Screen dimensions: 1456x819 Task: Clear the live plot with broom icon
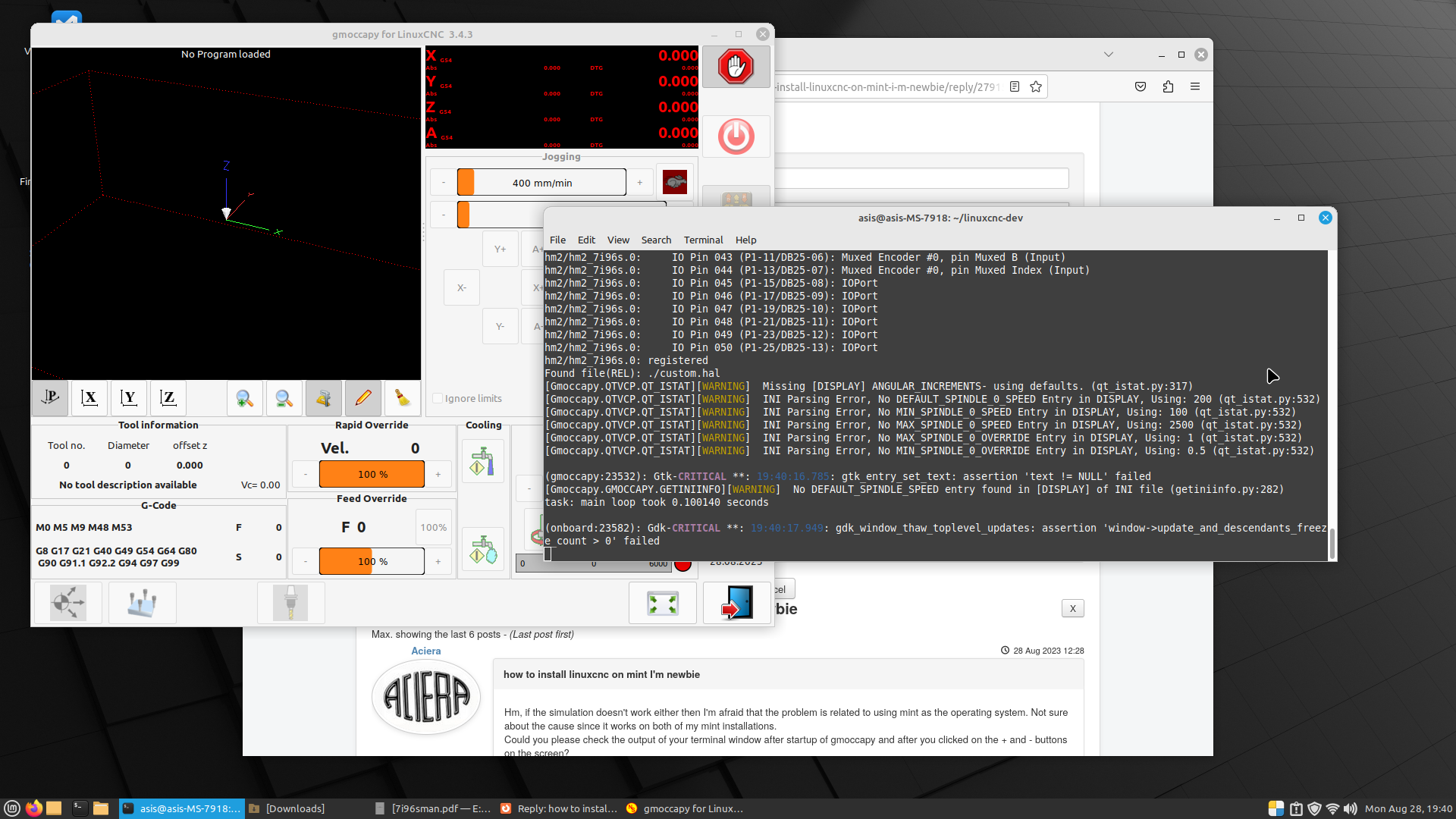tap(402, 397)
